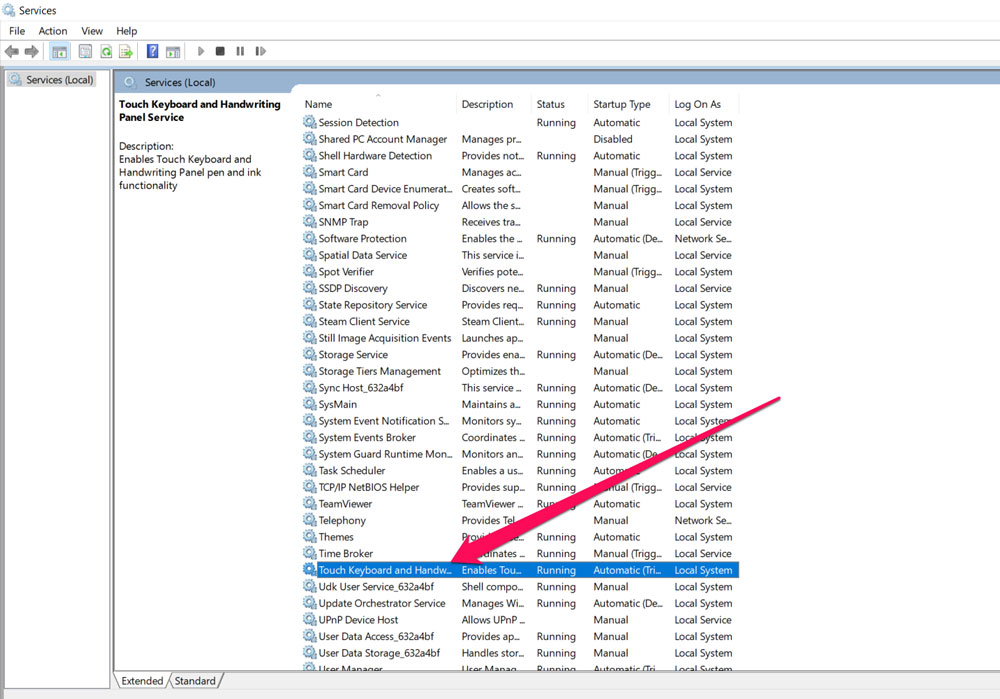Toggle the Show/Hide Action Pane icon
The width and height of the screenshot is (1000, 699).
(173, 52)
